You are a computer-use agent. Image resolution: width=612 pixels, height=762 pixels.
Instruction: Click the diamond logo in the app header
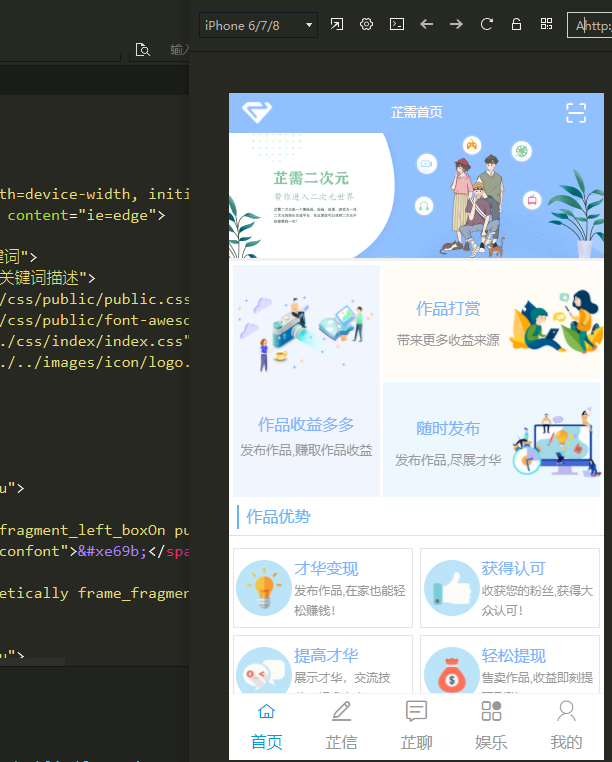pyautogui.click(x=257, y=112)
